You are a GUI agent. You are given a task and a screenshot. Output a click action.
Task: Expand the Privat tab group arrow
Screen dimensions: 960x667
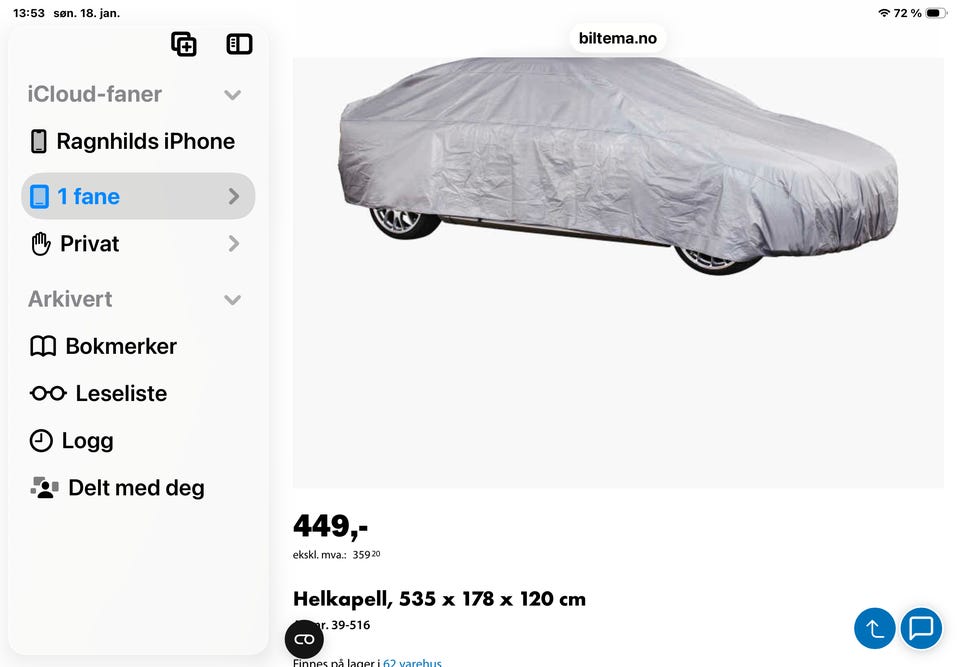point(234,244)
